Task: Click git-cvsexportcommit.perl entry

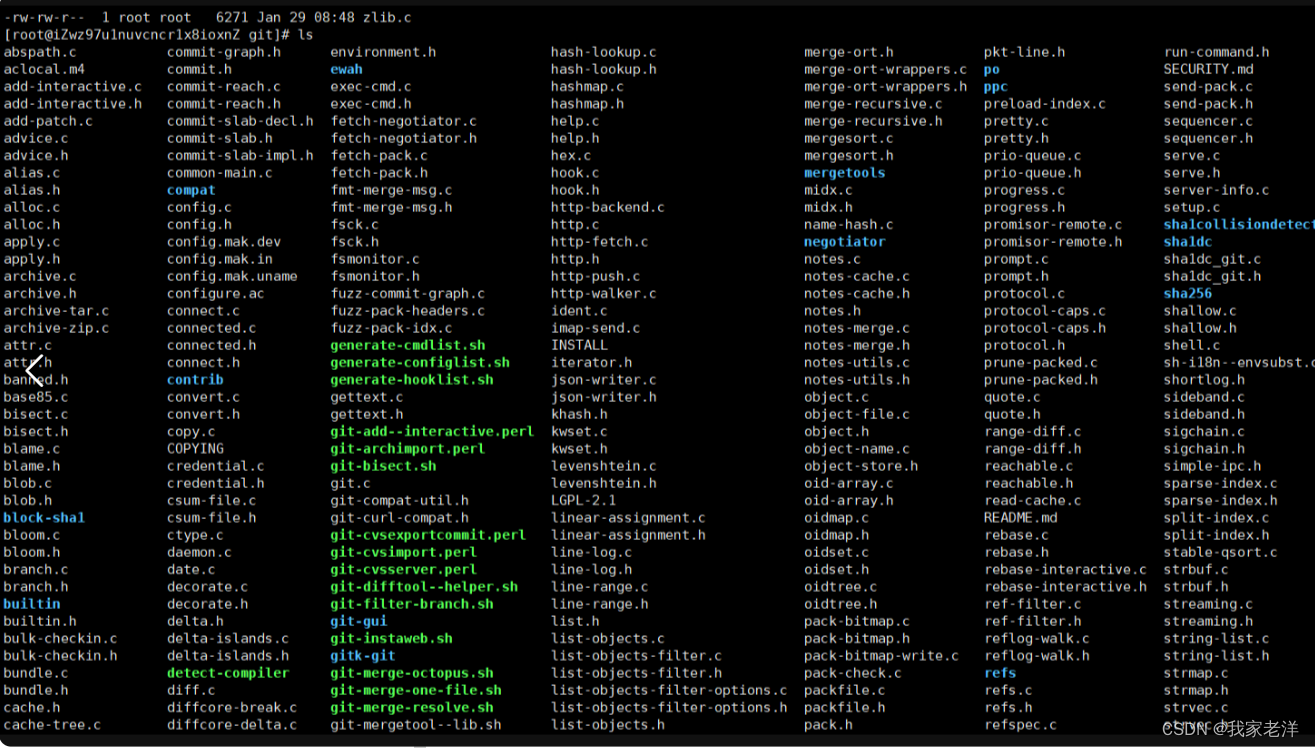Action: point(428,535)
